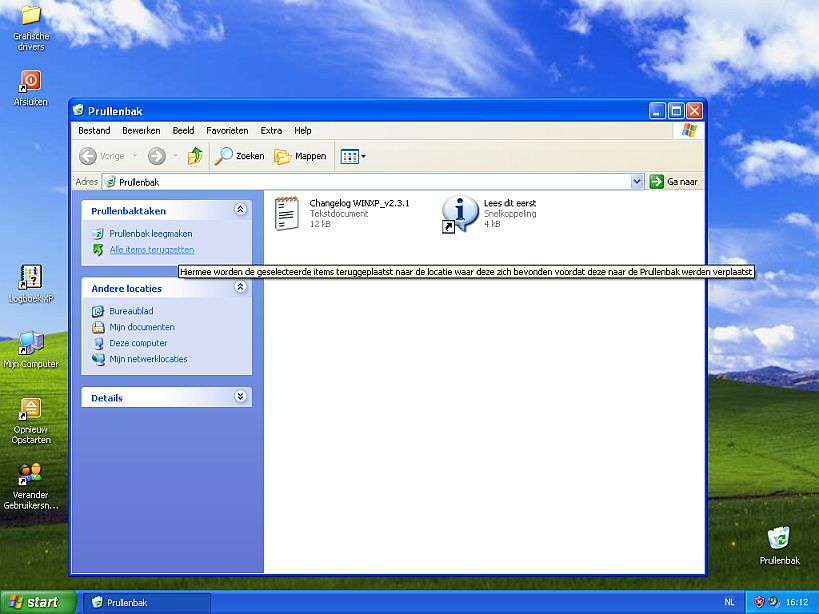This screenshot has width=819, height=614.
Task: Open the Weergaven views icon on toolbar
Action: (348, 156)
